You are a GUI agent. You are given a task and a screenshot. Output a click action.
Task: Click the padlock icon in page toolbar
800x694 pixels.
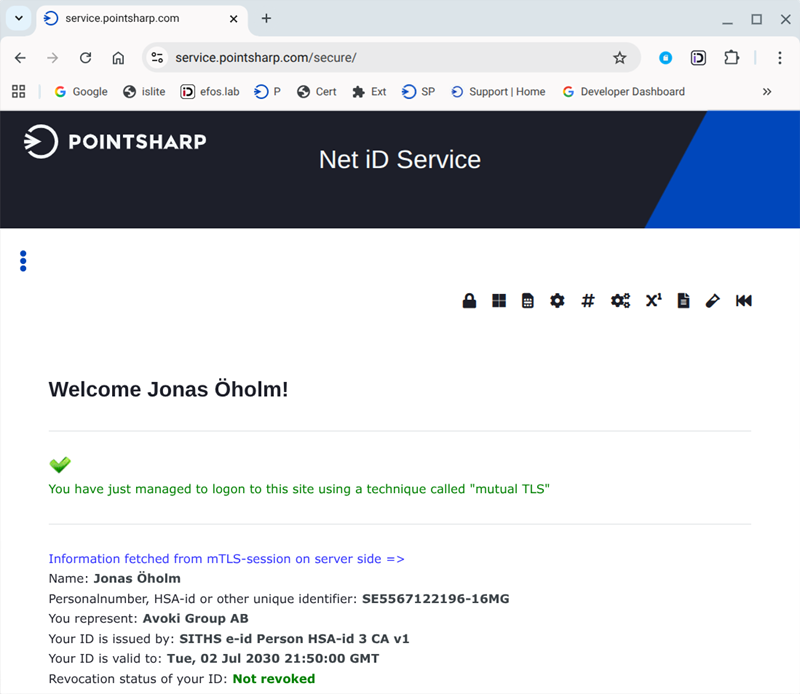coord(469,301)
